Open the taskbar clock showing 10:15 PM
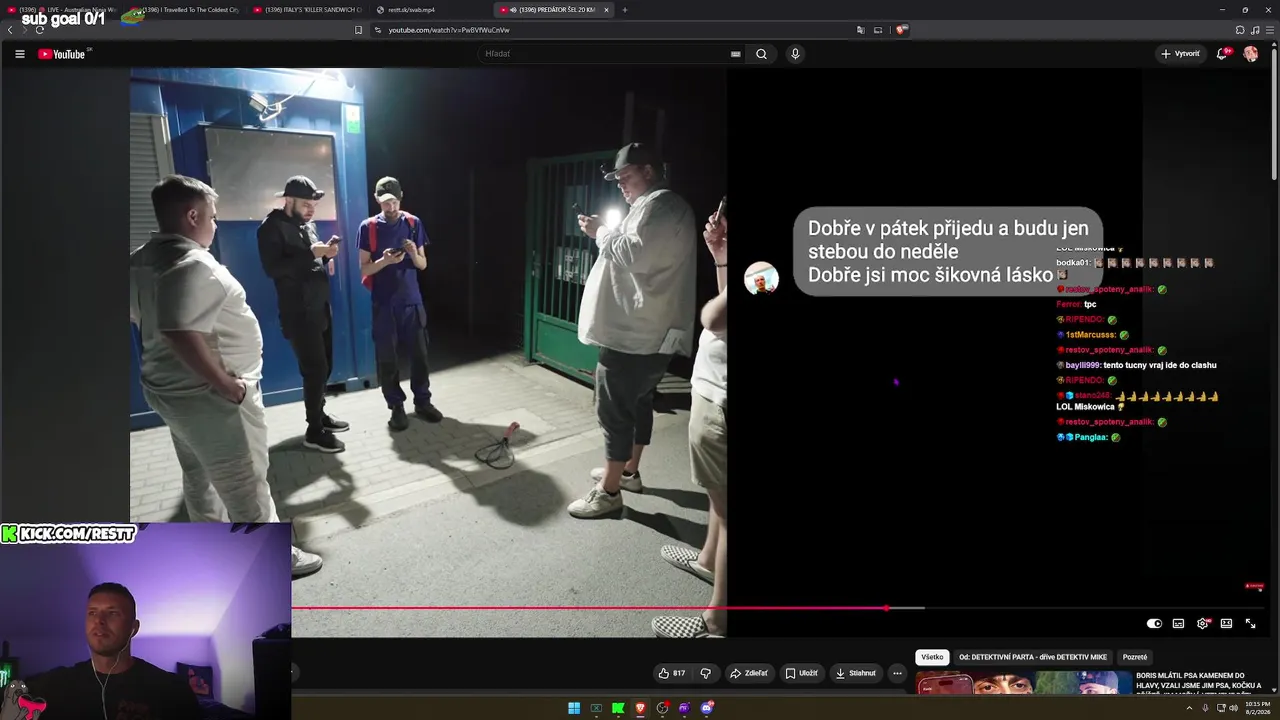 [x=1257, y=708]
